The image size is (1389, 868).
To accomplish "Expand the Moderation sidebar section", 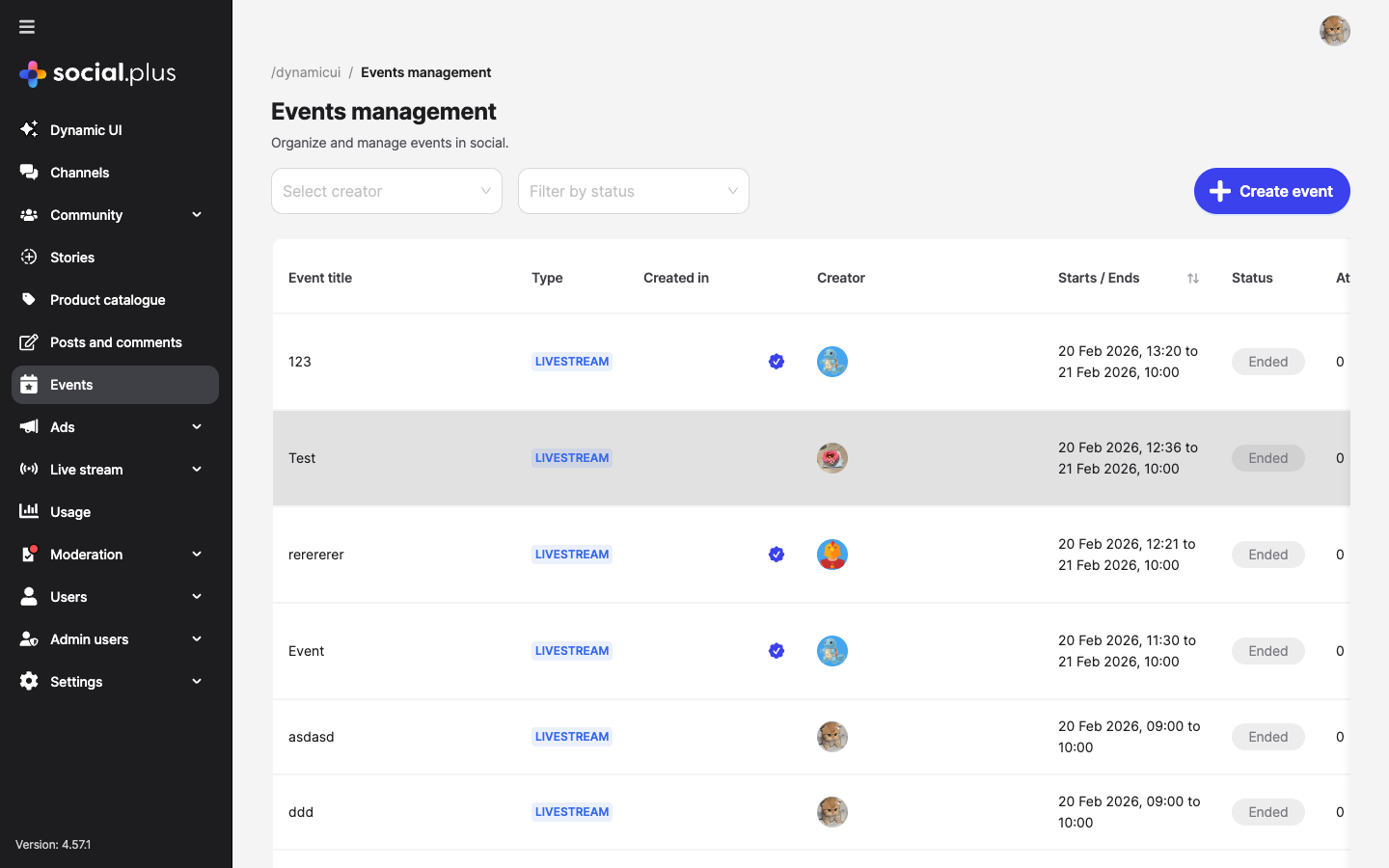I will tap(197, 555).
